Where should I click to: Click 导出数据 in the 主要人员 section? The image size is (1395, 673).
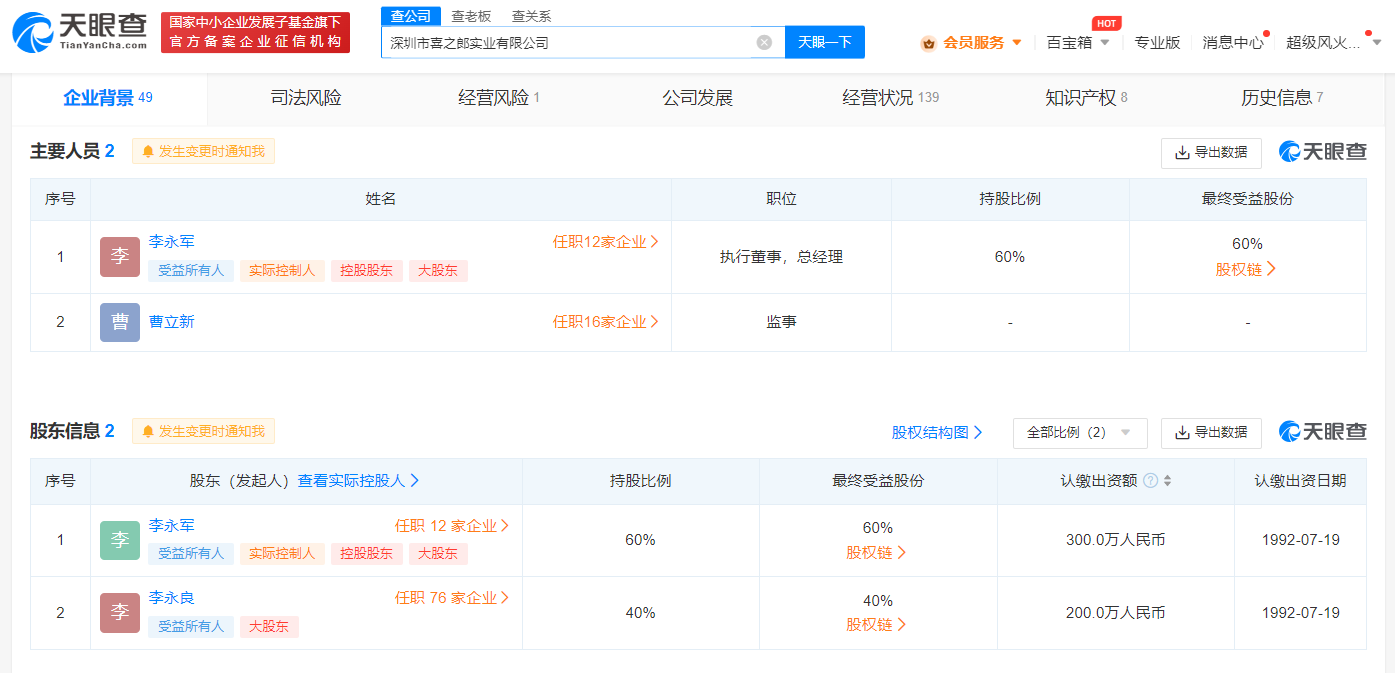[1211, 153]
